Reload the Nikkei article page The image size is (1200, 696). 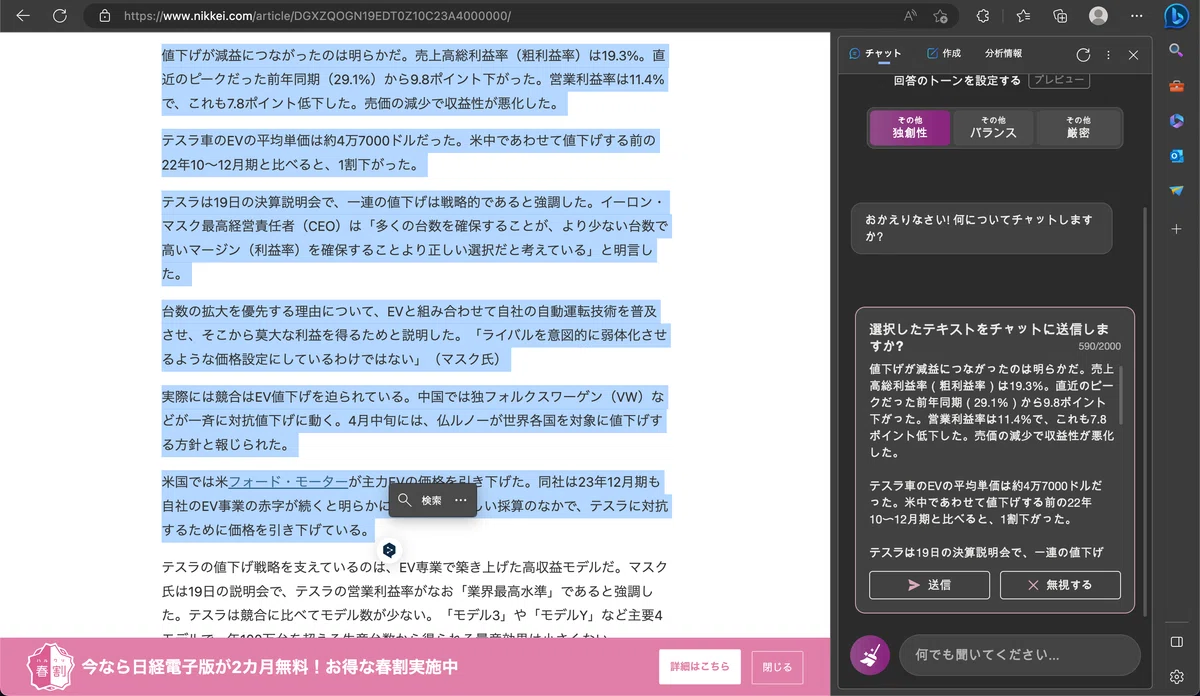tap(59, 16)
